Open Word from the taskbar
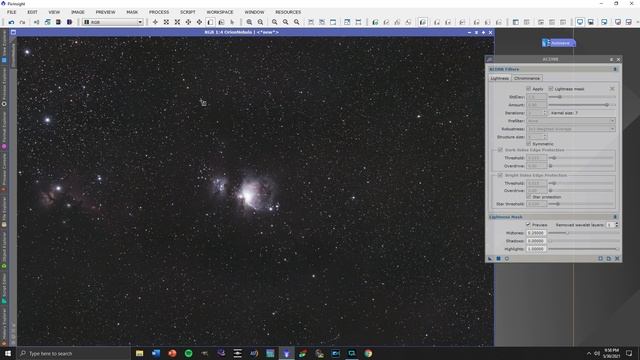 (156, 353)
